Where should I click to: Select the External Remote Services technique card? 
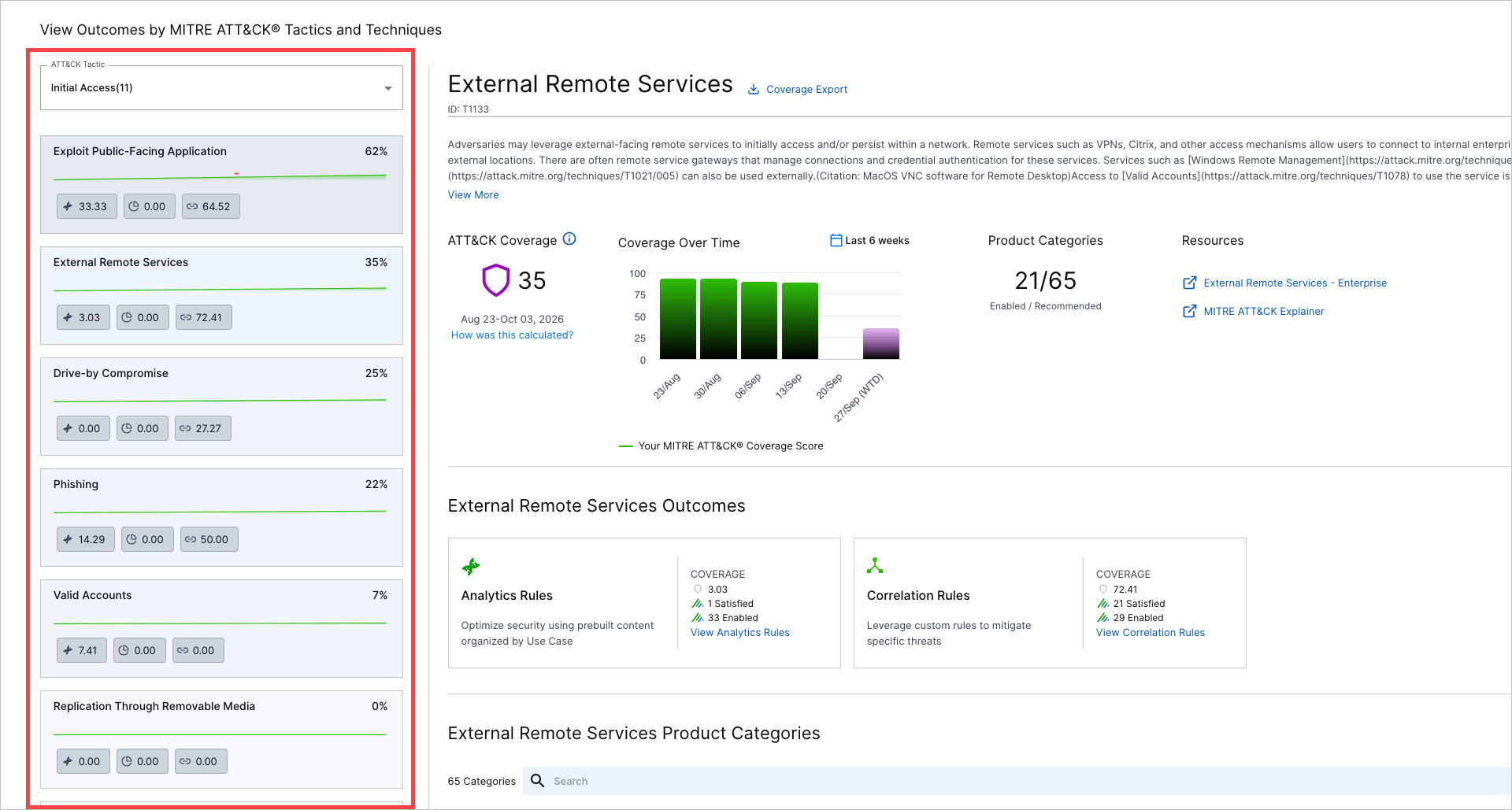pyautogui.click(x=221, y=295)
